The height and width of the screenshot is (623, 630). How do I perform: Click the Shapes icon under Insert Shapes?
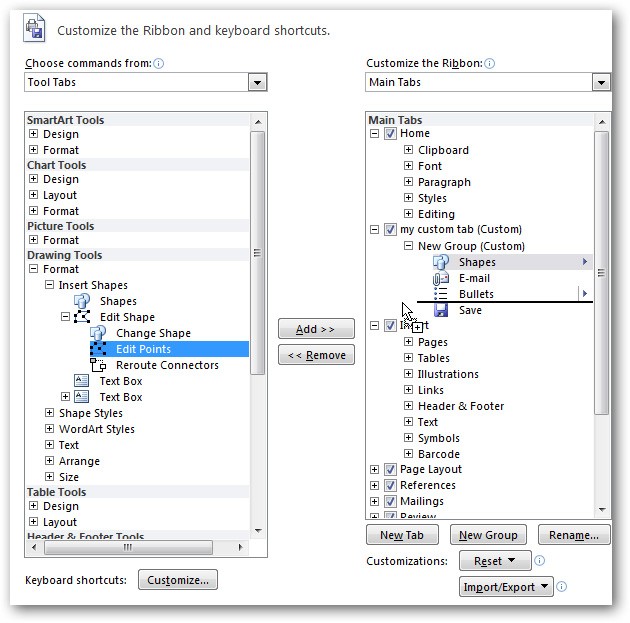tap(82, 301)
